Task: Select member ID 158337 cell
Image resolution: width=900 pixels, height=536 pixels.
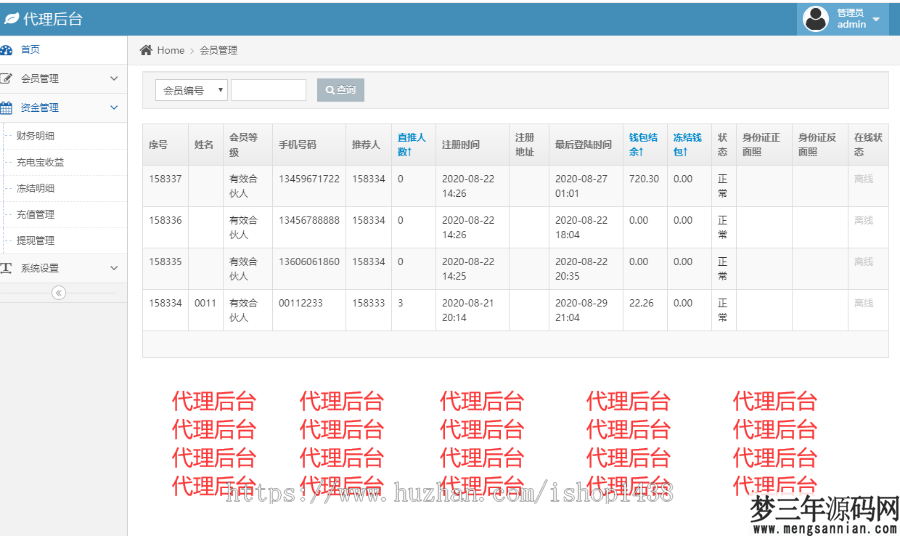Action: point(165,179)
